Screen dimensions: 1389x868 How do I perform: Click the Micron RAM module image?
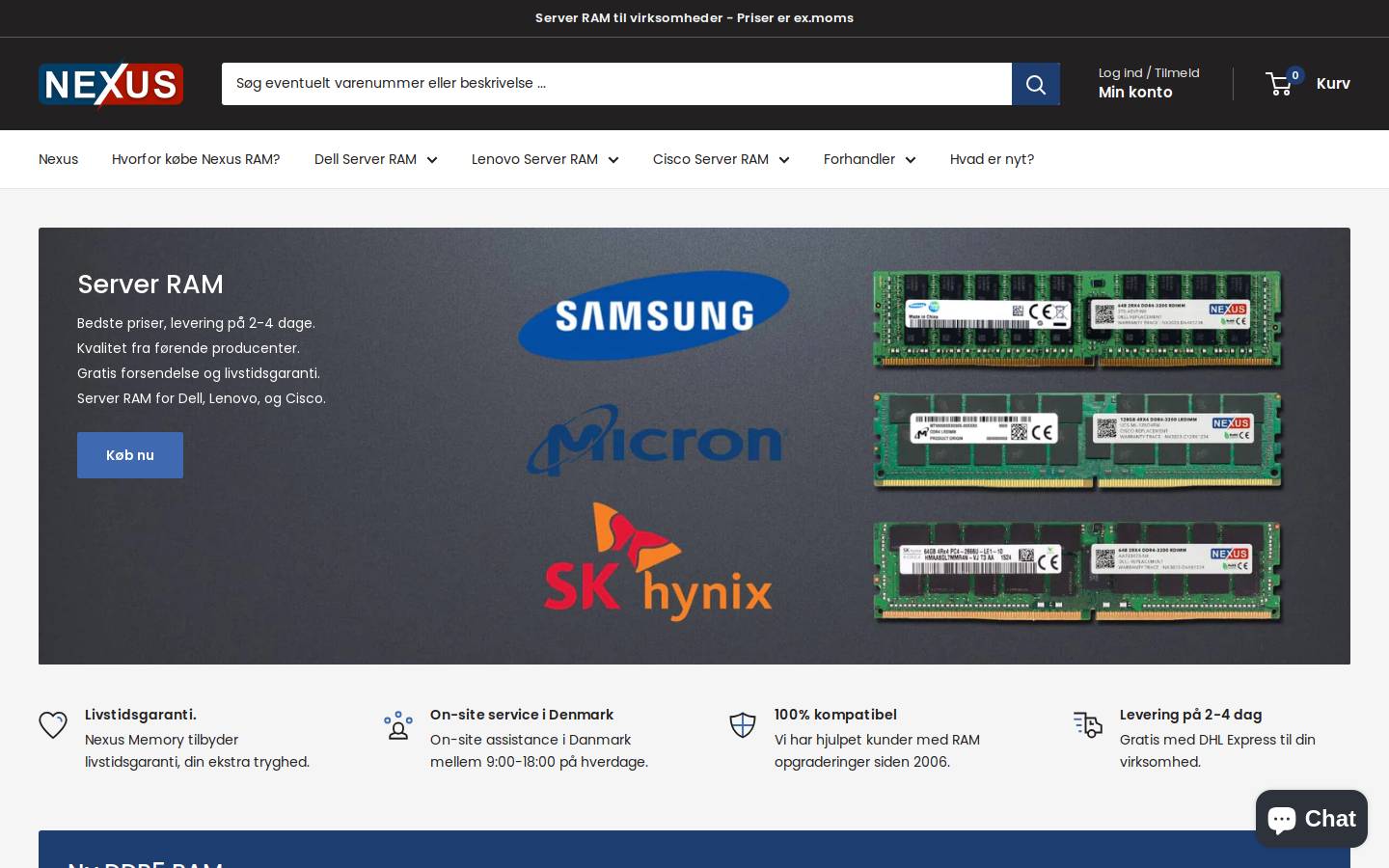tap(1077, 441)
